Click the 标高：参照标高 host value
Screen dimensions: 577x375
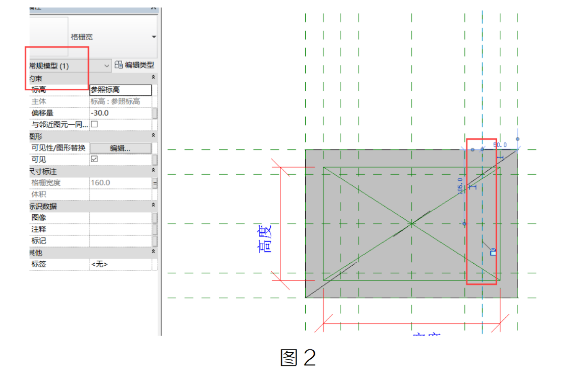click(x=116, y=101)
